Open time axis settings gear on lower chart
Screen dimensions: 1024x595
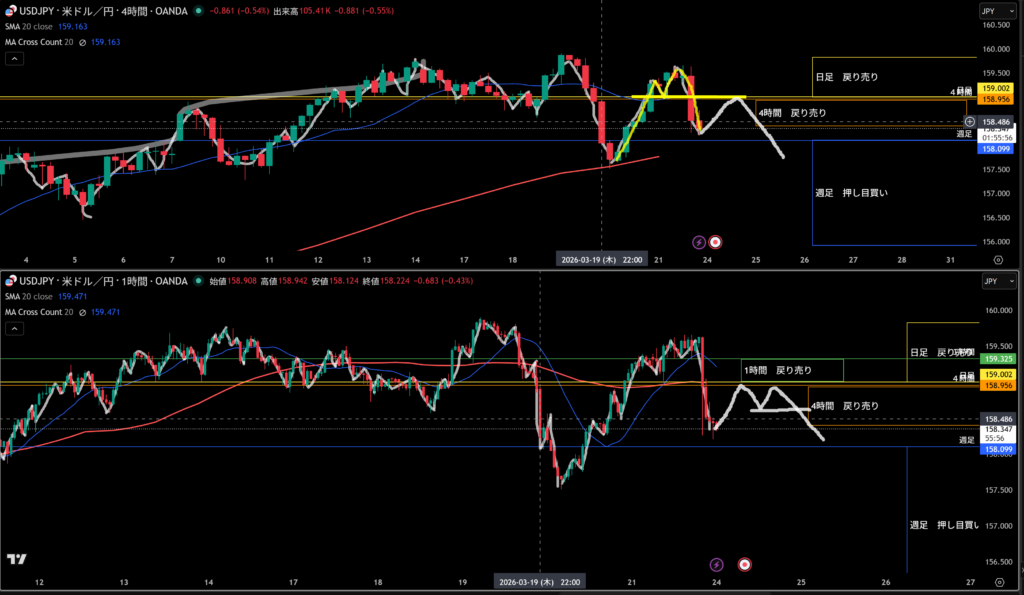997,581
